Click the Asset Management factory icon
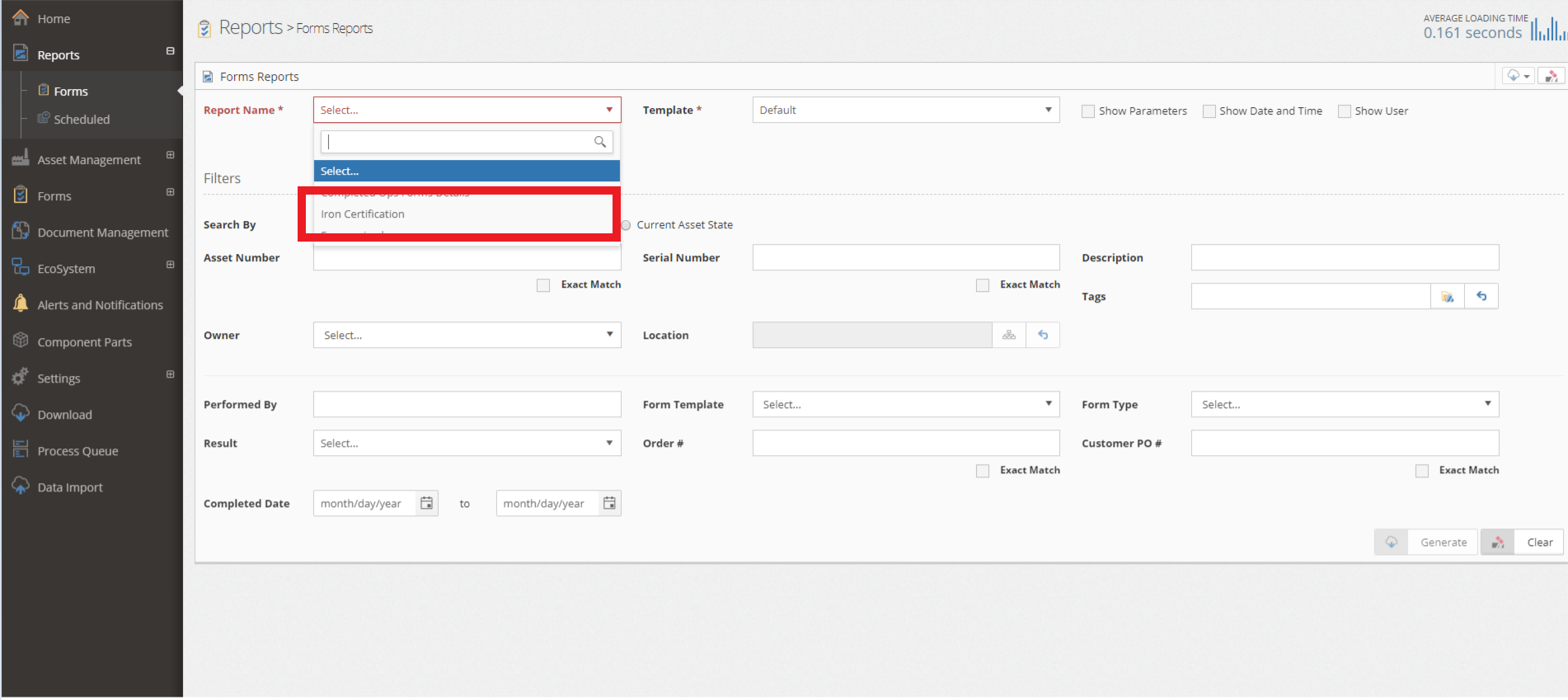The height and width of the screenshot is (700, 1568). click(21, 158)
